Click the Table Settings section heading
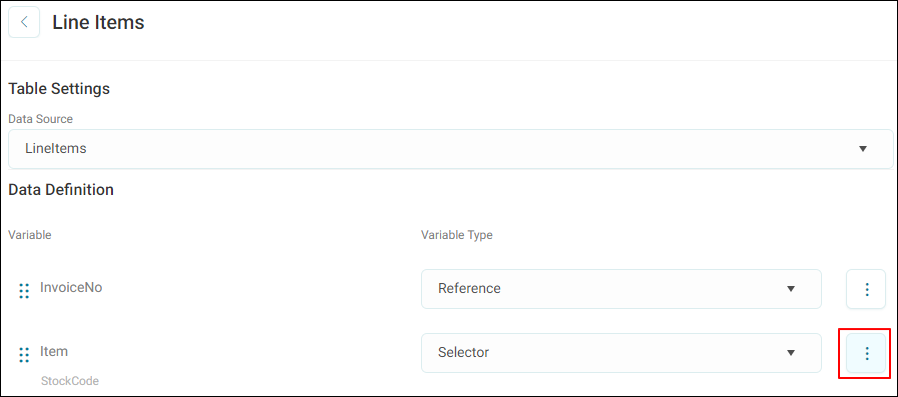The image size is (898, 397). 59,89
